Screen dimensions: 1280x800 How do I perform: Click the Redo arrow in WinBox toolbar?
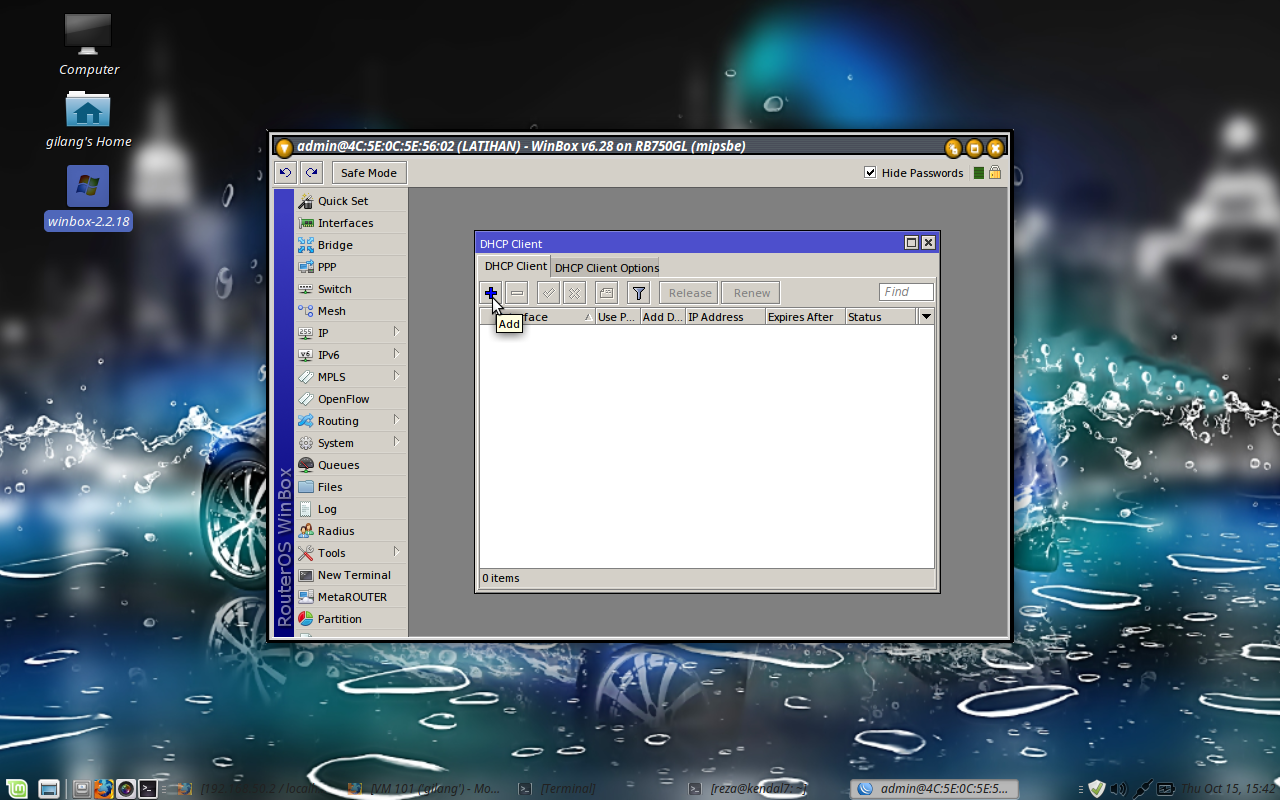(x=312, y=173)
